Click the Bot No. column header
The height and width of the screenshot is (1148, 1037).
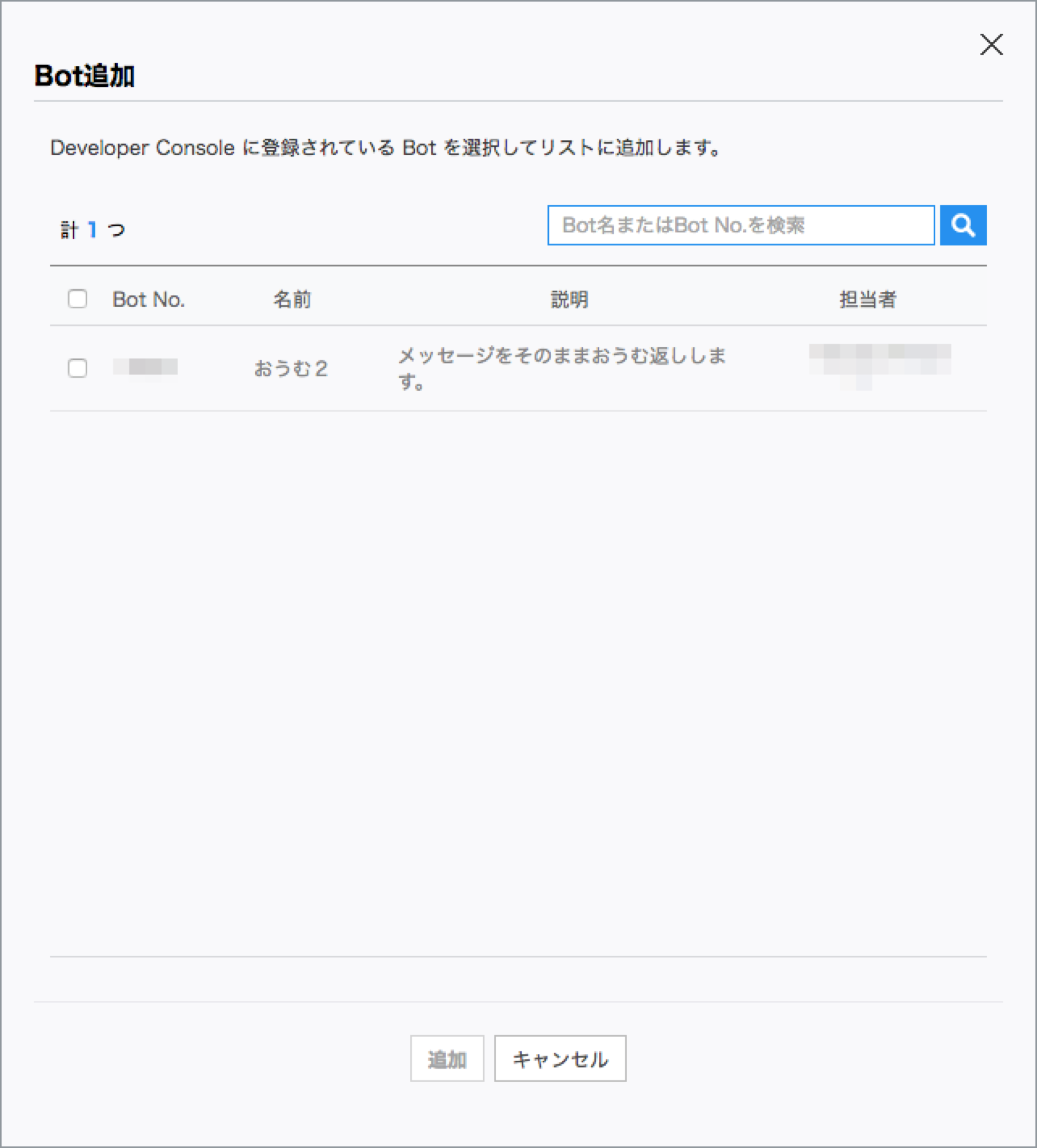148,298
